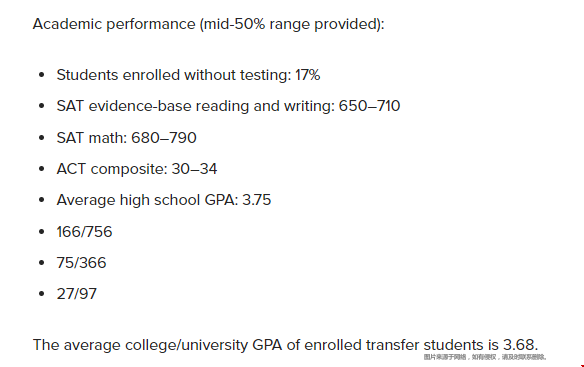Image resolution: width=584 pixels, height=367 pixels.
Task: Click the ACT composite line
Action: click(x=137, y=169)
